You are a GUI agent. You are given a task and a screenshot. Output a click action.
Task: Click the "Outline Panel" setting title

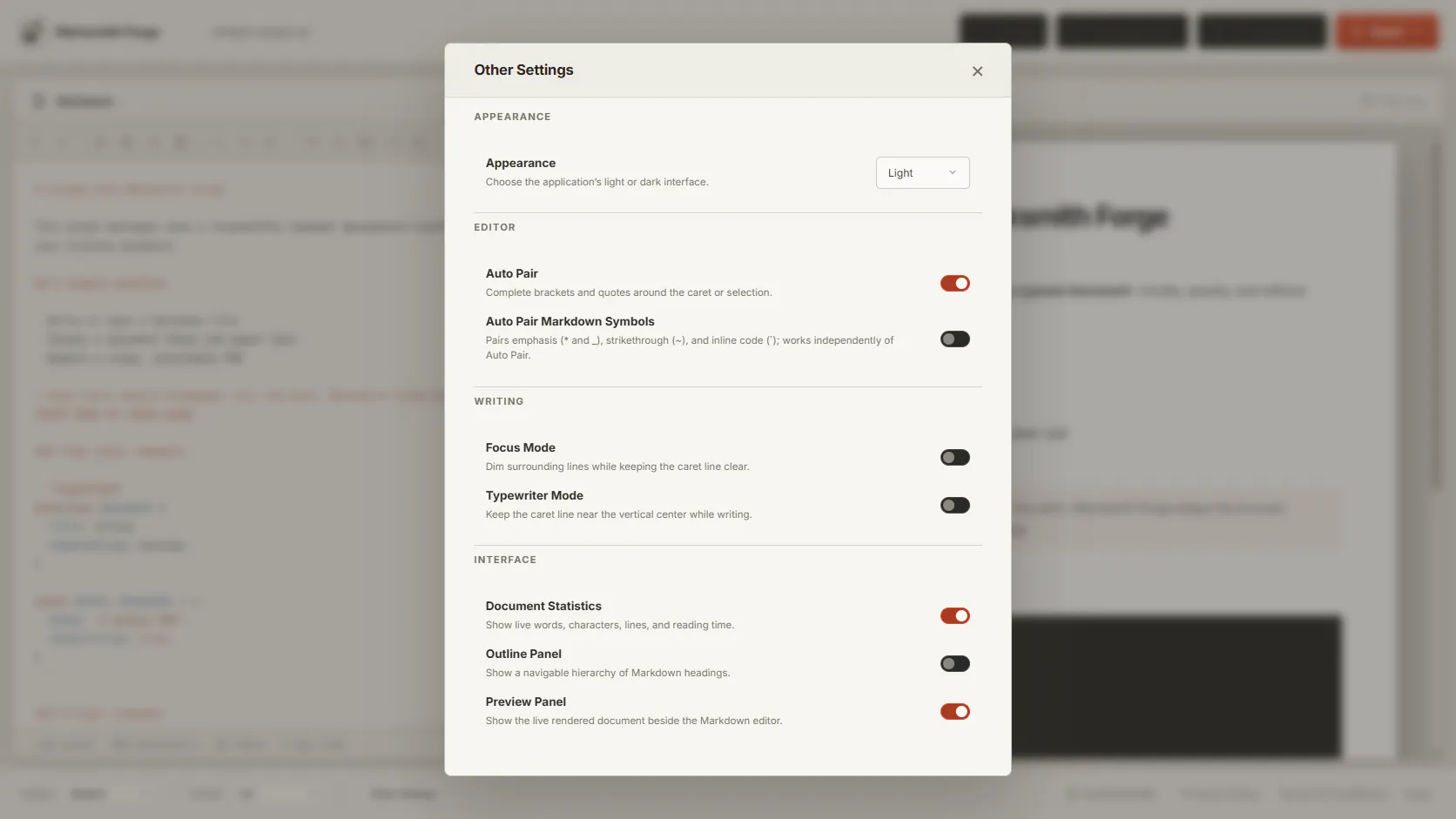523,654
